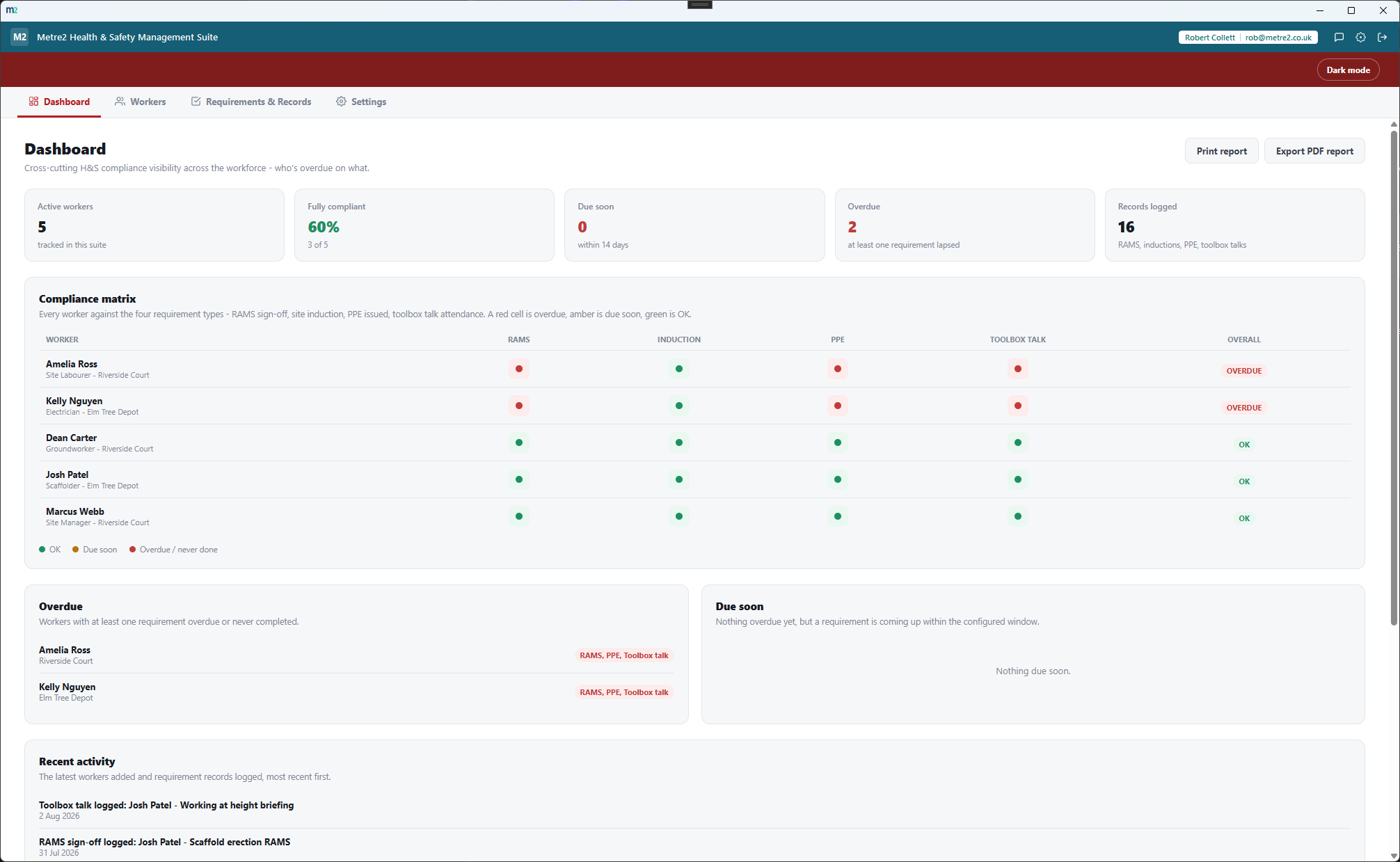
Task: Open the Settings tab
Action: point(361,102)
